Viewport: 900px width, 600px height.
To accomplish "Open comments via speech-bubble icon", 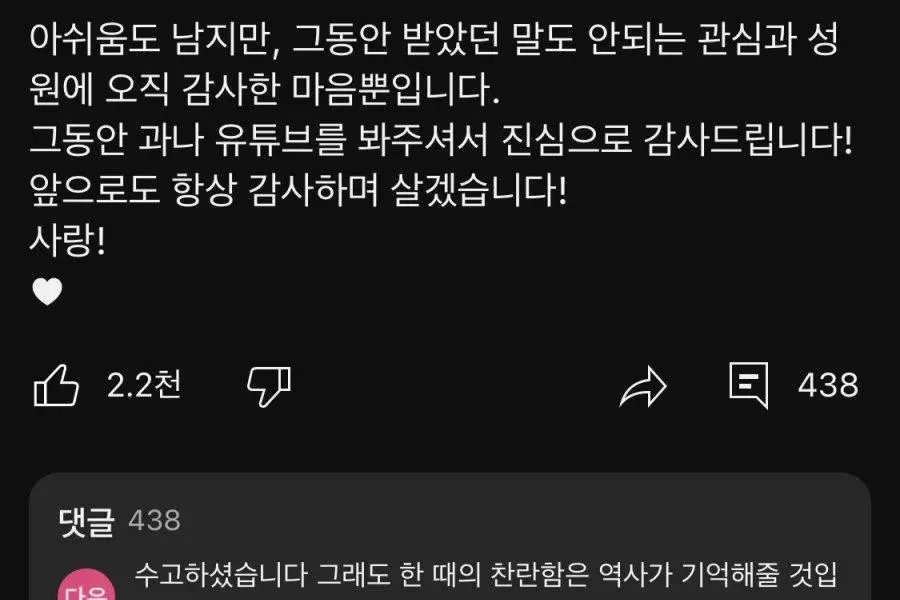I will (748, 385).
